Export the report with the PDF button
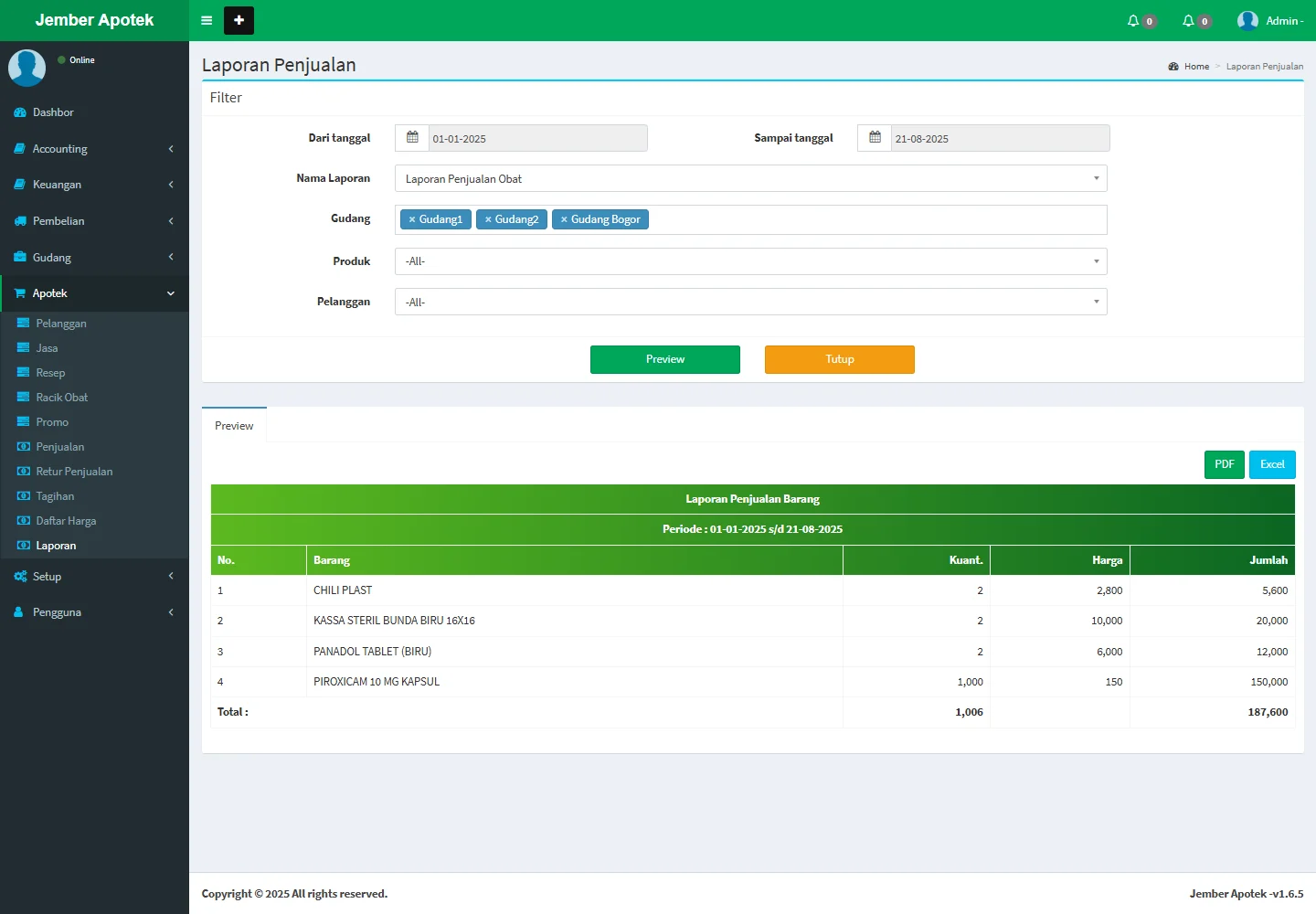1316x914 pixels. (1224, 464)
